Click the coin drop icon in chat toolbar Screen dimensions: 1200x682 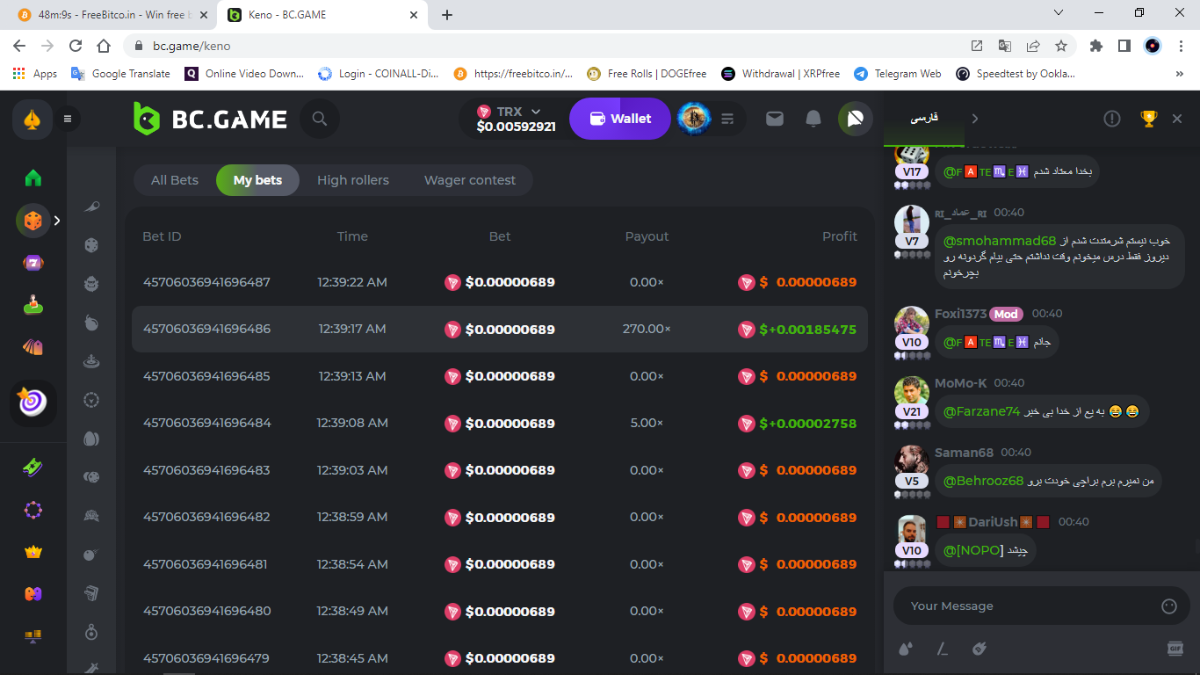tap(979, 649)
